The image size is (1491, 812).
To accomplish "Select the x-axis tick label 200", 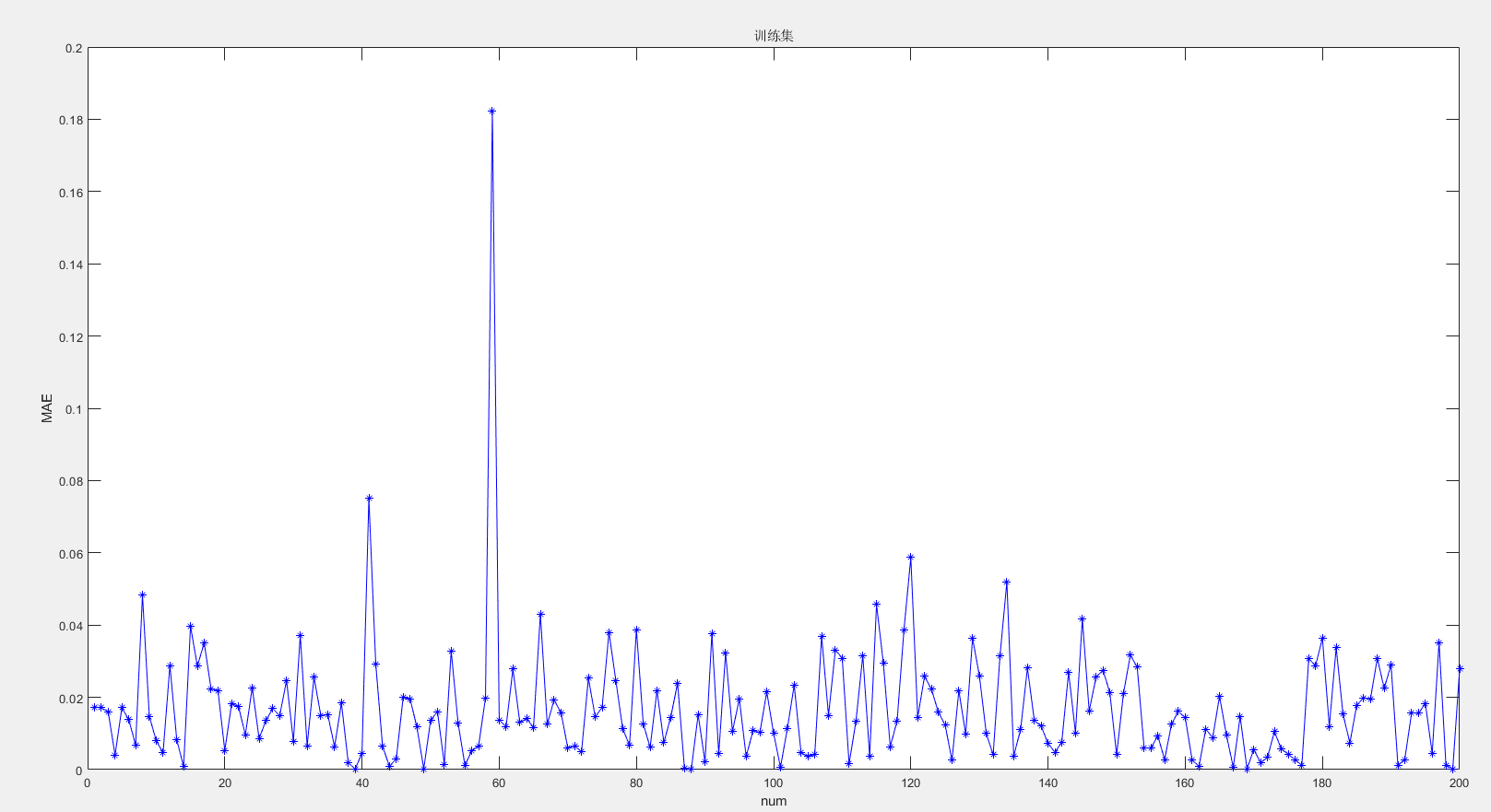I will pos(1459,783).
